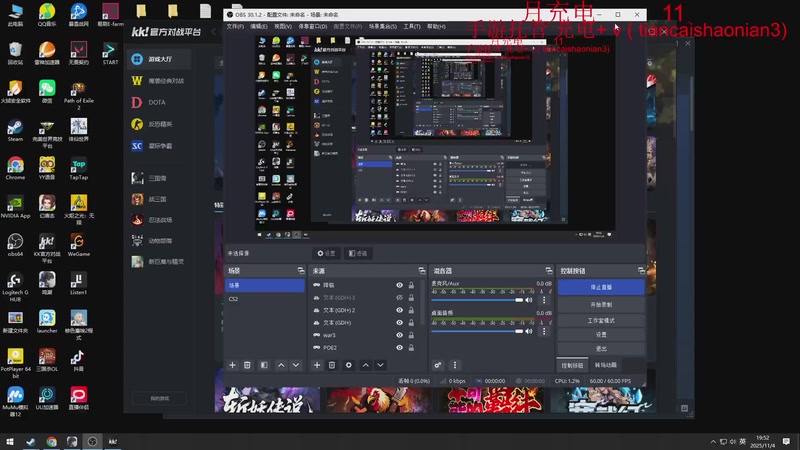Undock the Audio Mixer panel
The width and height of the screenshot is (800, 450).
(x=548, y=270)
